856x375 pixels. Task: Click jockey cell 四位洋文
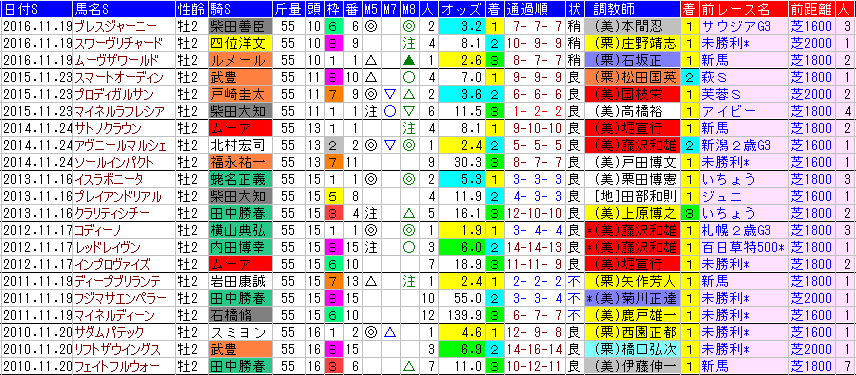click(240, 43)
